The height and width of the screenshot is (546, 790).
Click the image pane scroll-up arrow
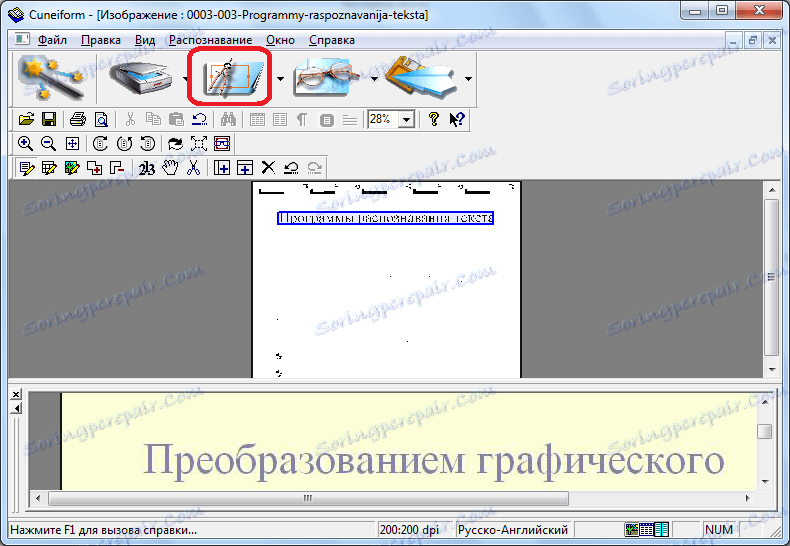tap(772, 190)
